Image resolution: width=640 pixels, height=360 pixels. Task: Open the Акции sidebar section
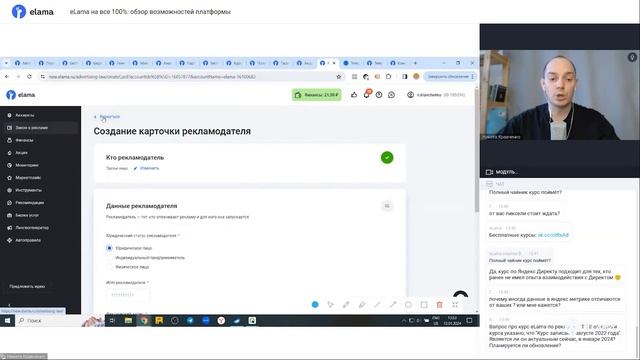click(x=21, y=153)
